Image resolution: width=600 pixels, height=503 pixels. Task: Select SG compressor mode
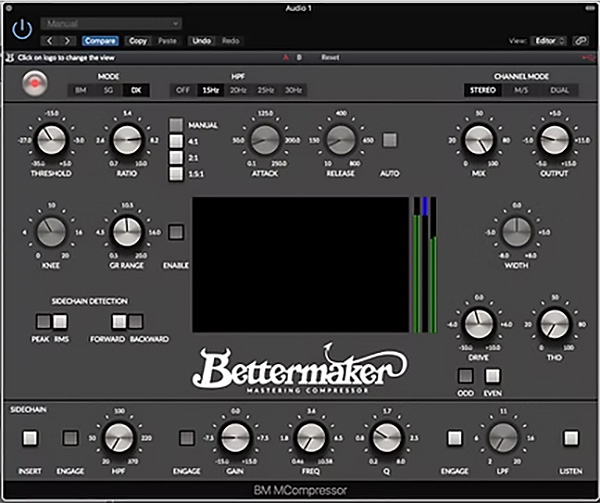pos(108,90)
